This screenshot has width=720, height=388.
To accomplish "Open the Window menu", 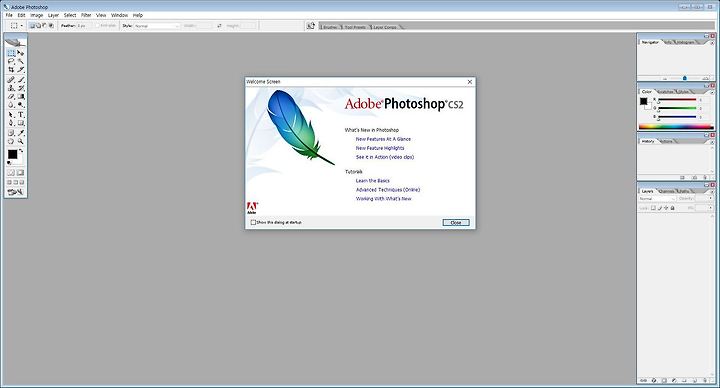I will 119,15.
